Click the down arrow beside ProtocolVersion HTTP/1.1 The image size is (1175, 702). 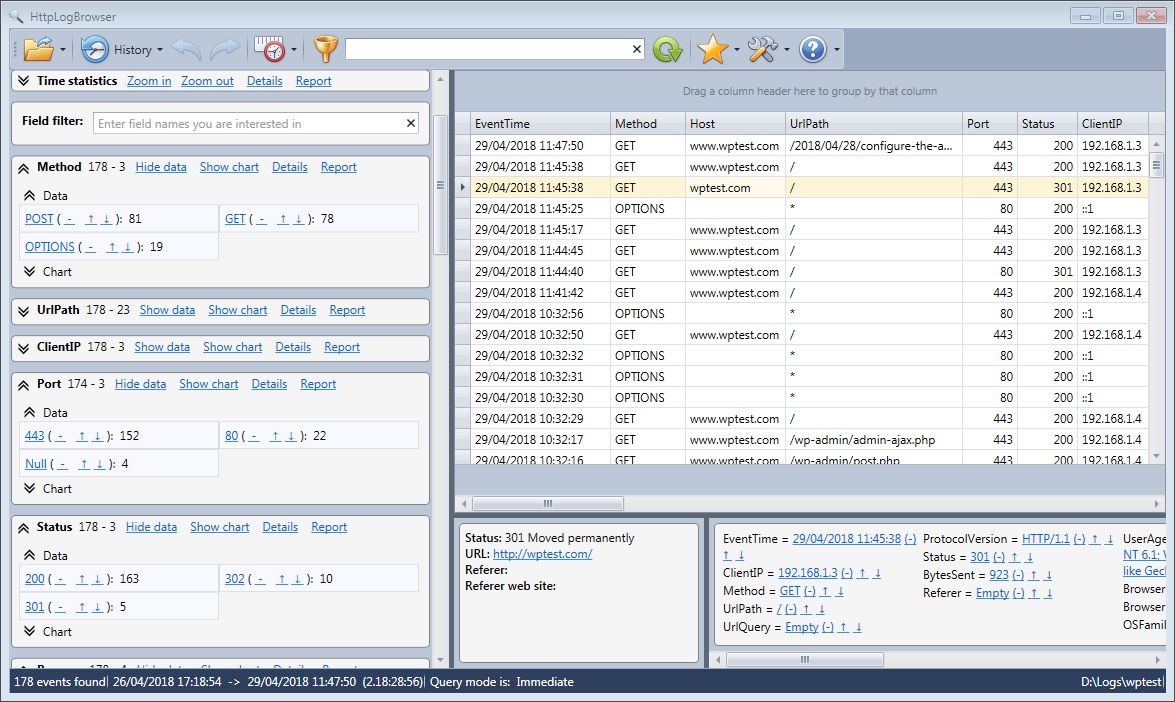(x=1110, y=539)
